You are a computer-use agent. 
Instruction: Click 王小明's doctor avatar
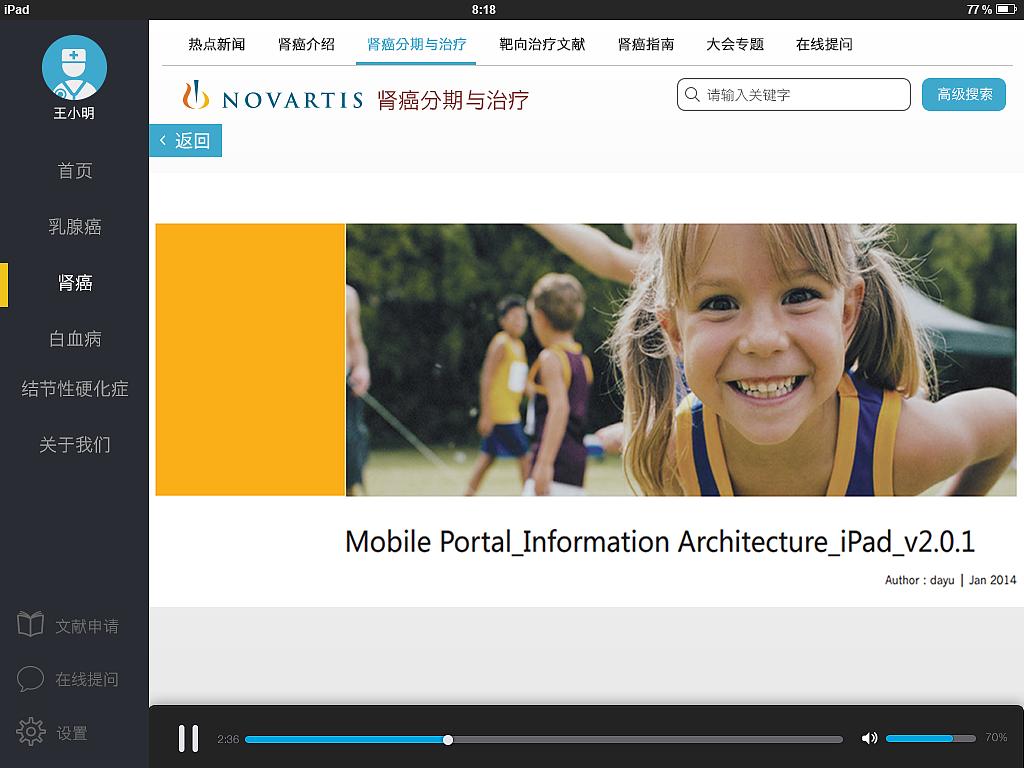pyautogui.click(x=74, y=67)
